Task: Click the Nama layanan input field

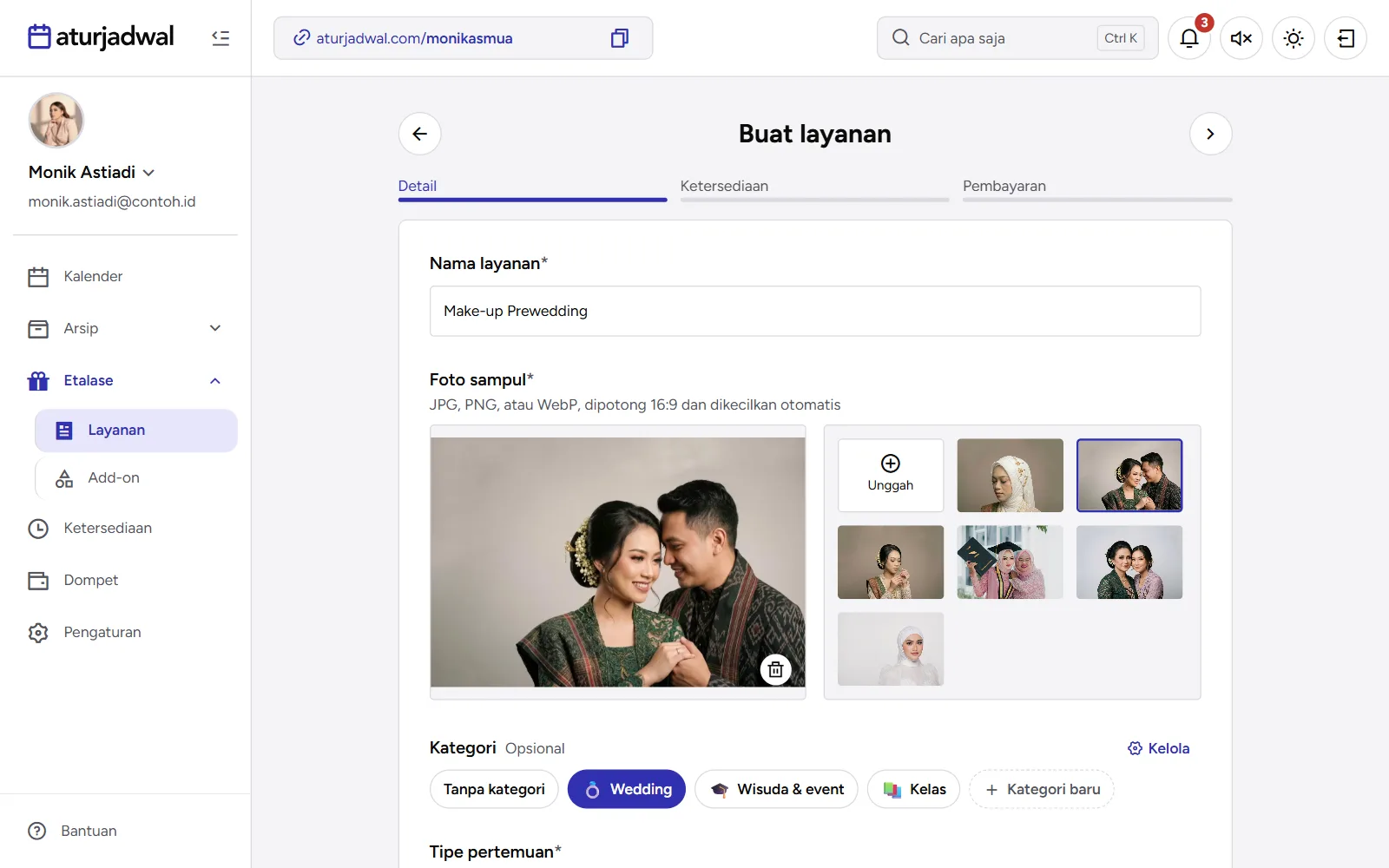Action: [815, 311]
